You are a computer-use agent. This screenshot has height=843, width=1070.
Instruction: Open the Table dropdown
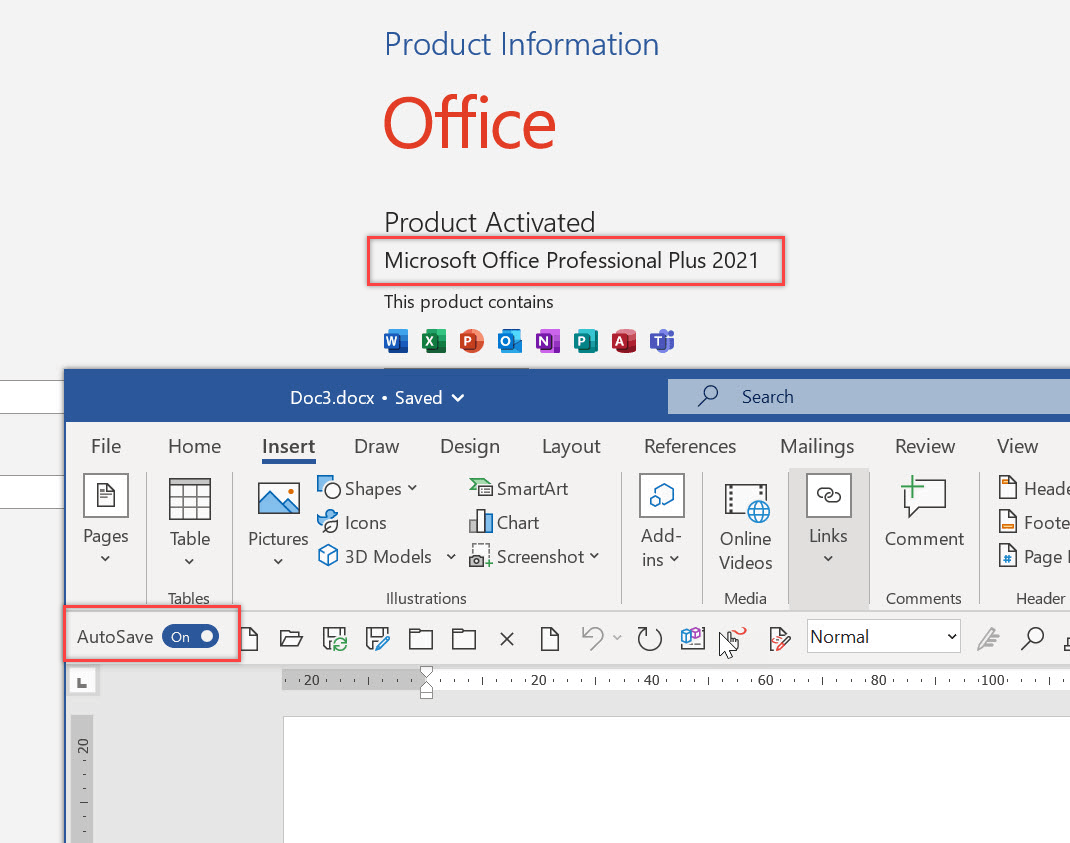coord(189,522)
